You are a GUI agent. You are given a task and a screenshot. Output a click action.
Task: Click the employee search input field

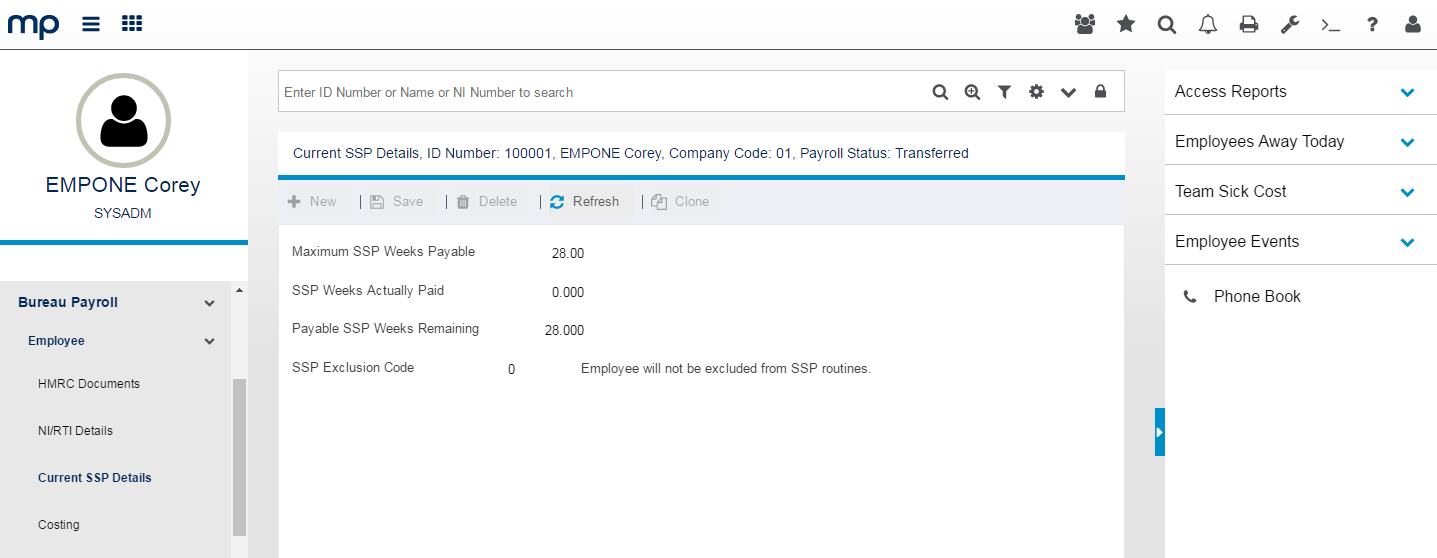(600, 92)
